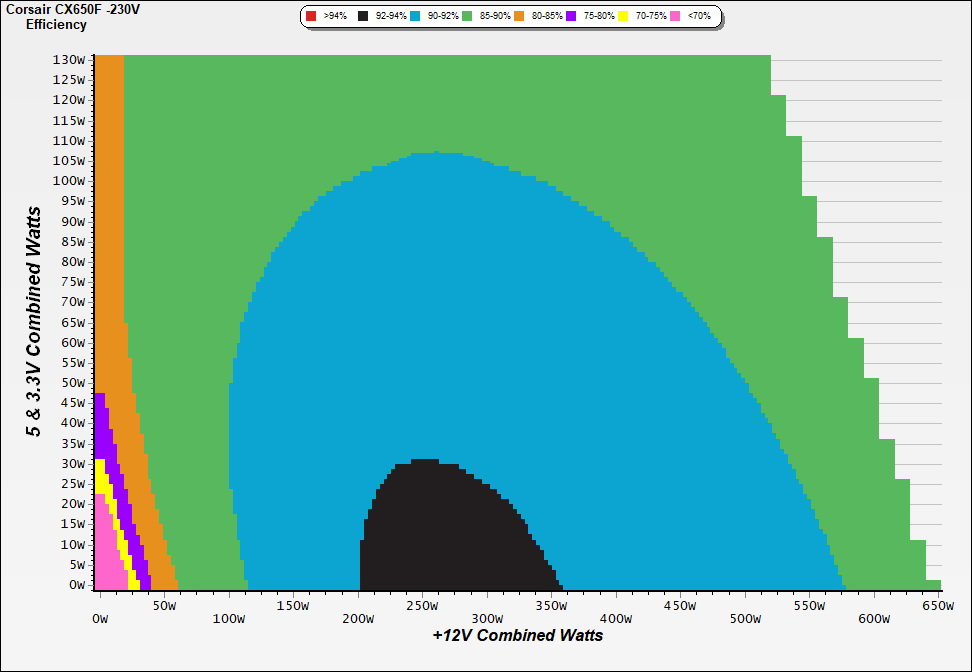The image size is (972, 672).
Task: Click the 130W label on vertical axis
Action: 70,59
